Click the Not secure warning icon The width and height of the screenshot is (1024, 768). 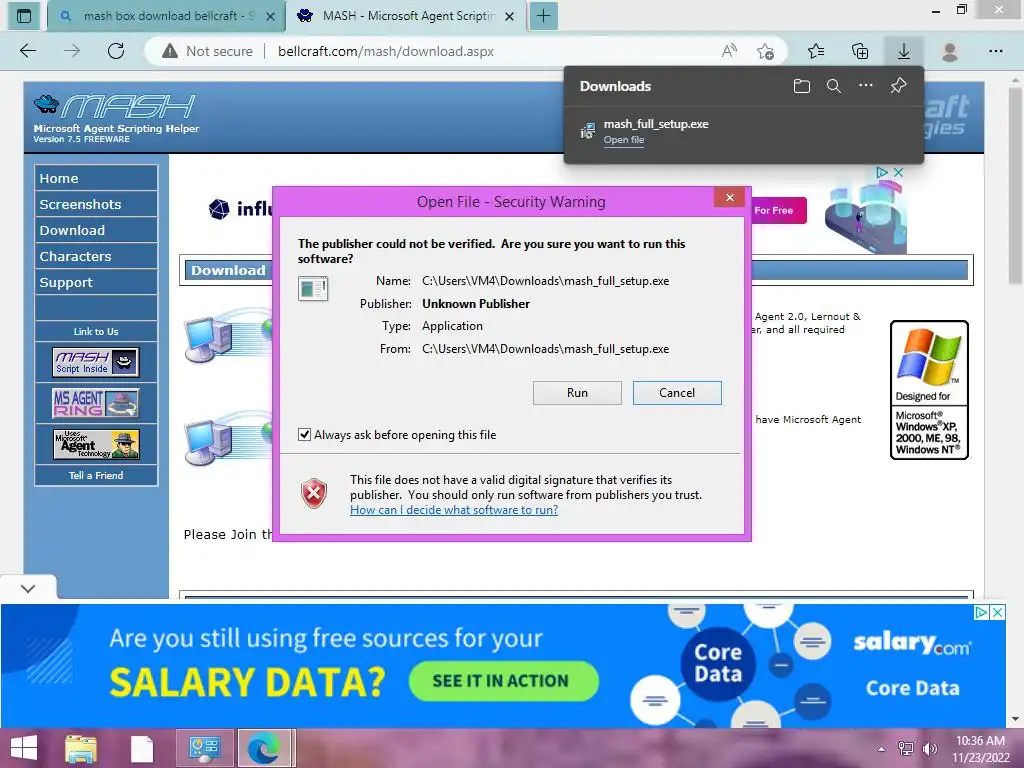170,51
